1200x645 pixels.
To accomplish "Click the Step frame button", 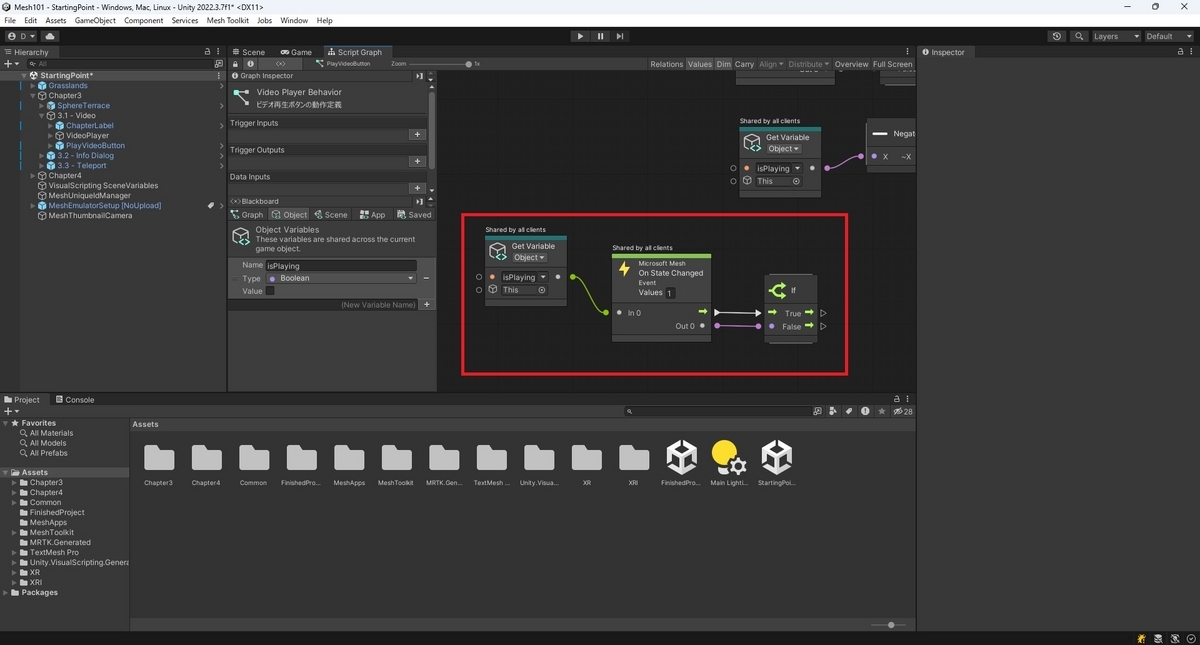I will 620,36.
